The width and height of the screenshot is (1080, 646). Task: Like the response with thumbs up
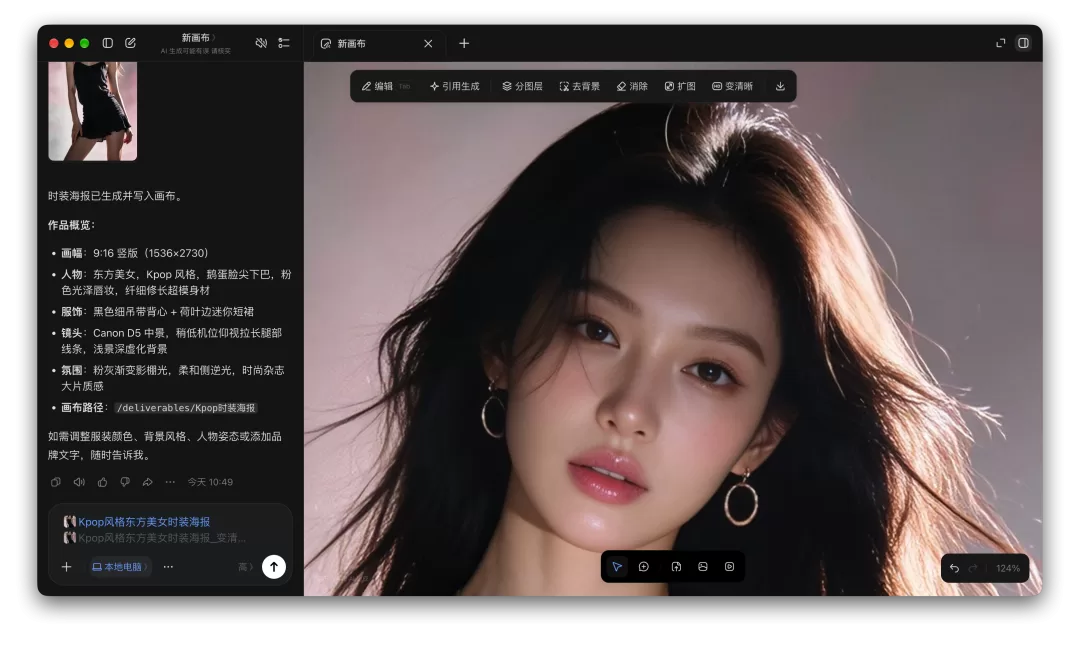coord(102,482)
